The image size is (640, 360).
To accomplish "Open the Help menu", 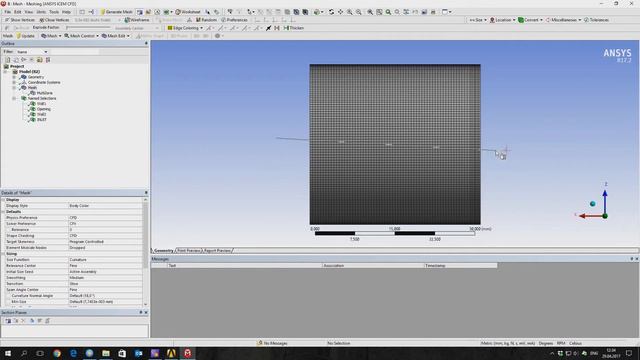I will click(x=67, y=12).
